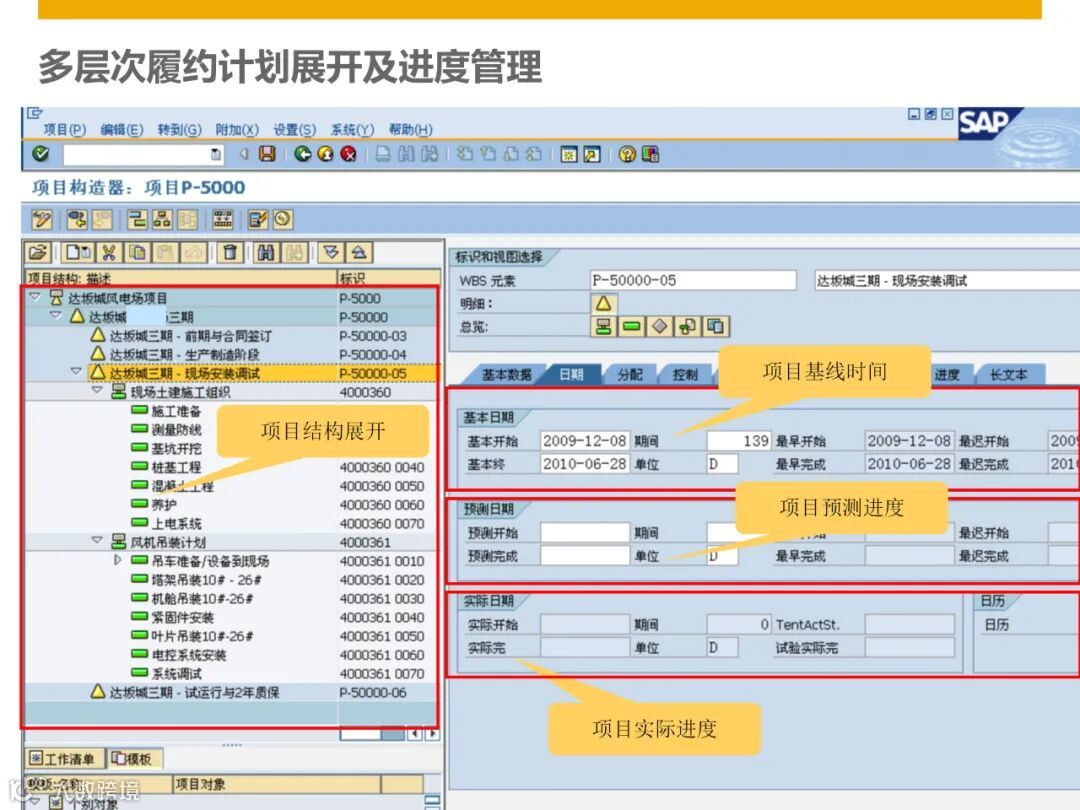This screenshot has height=810, width=1080.
Task: Select the 系统调试 activity row
Action: click(231, 674)
